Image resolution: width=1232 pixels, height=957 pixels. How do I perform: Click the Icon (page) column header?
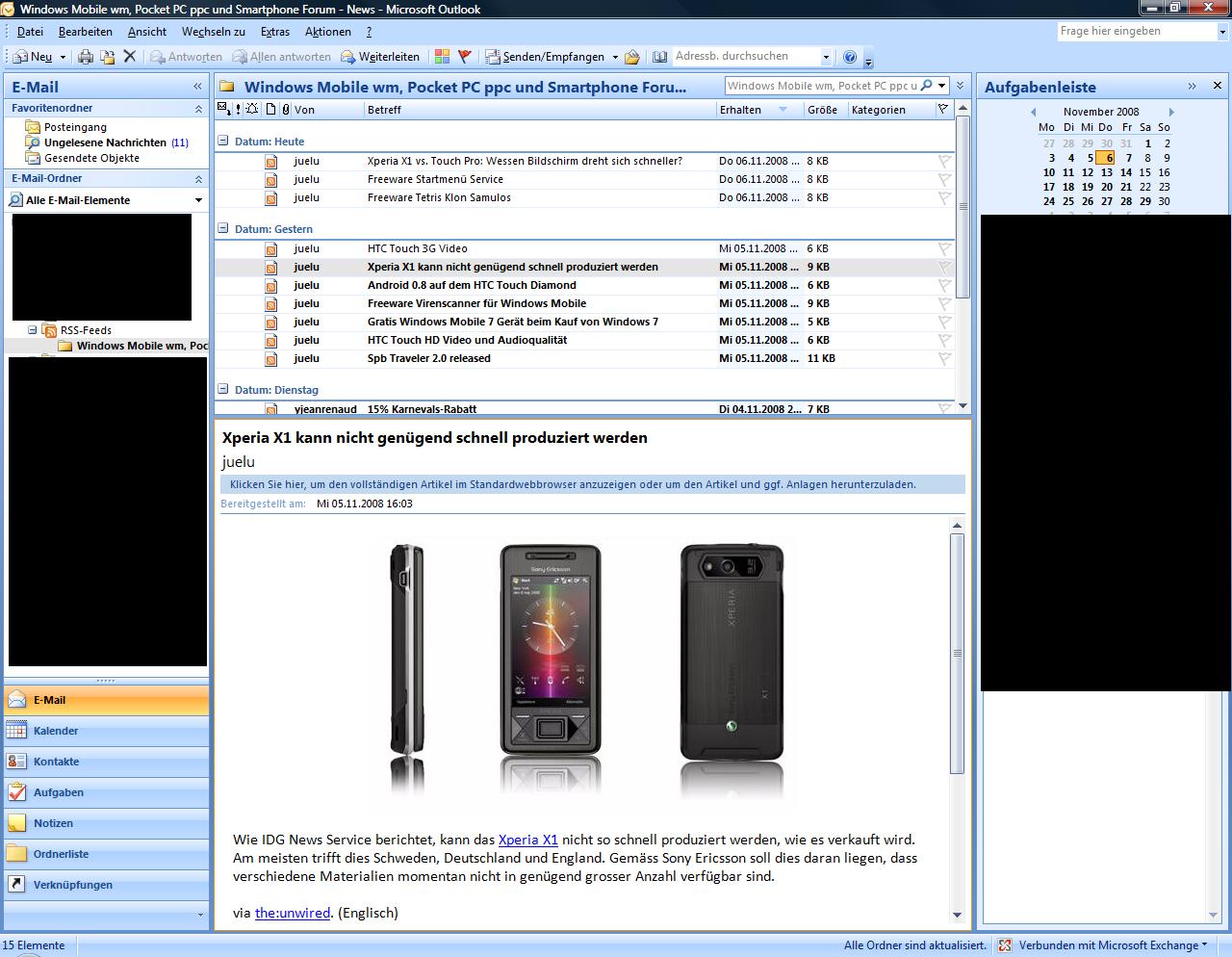271,110
